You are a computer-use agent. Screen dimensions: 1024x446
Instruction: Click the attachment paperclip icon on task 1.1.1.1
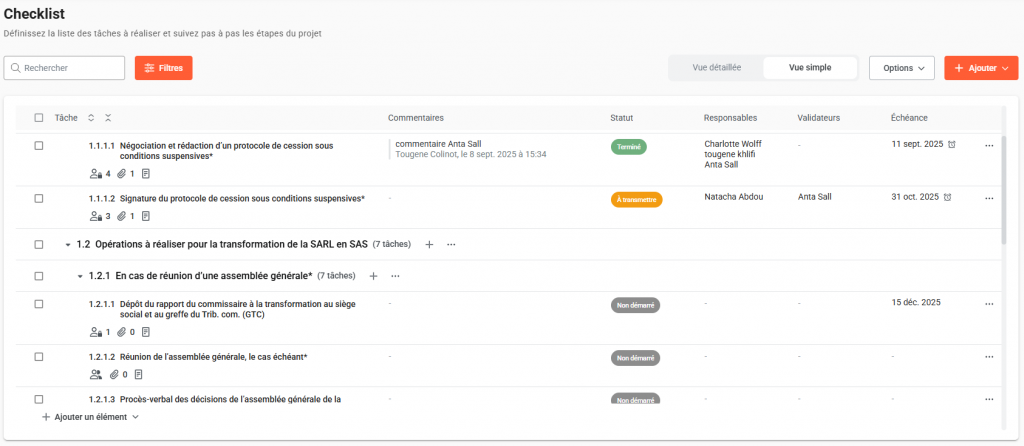click(x=122, y=174)
